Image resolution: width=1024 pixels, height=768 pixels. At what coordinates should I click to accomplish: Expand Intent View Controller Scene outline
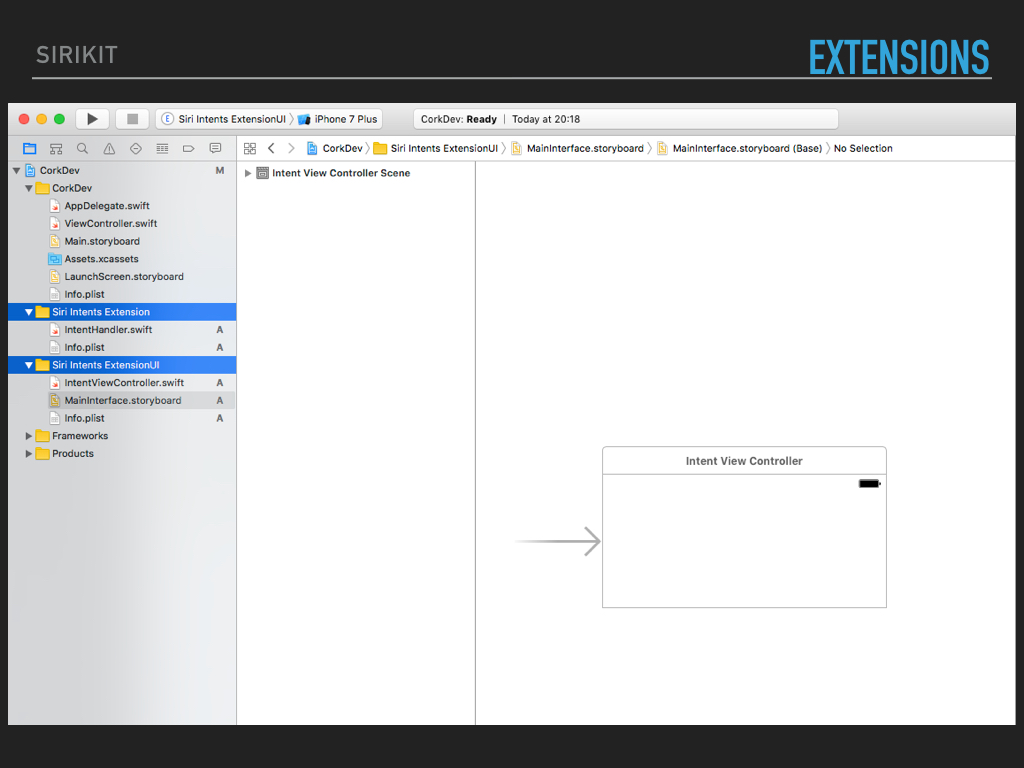(x=248, y=173)
